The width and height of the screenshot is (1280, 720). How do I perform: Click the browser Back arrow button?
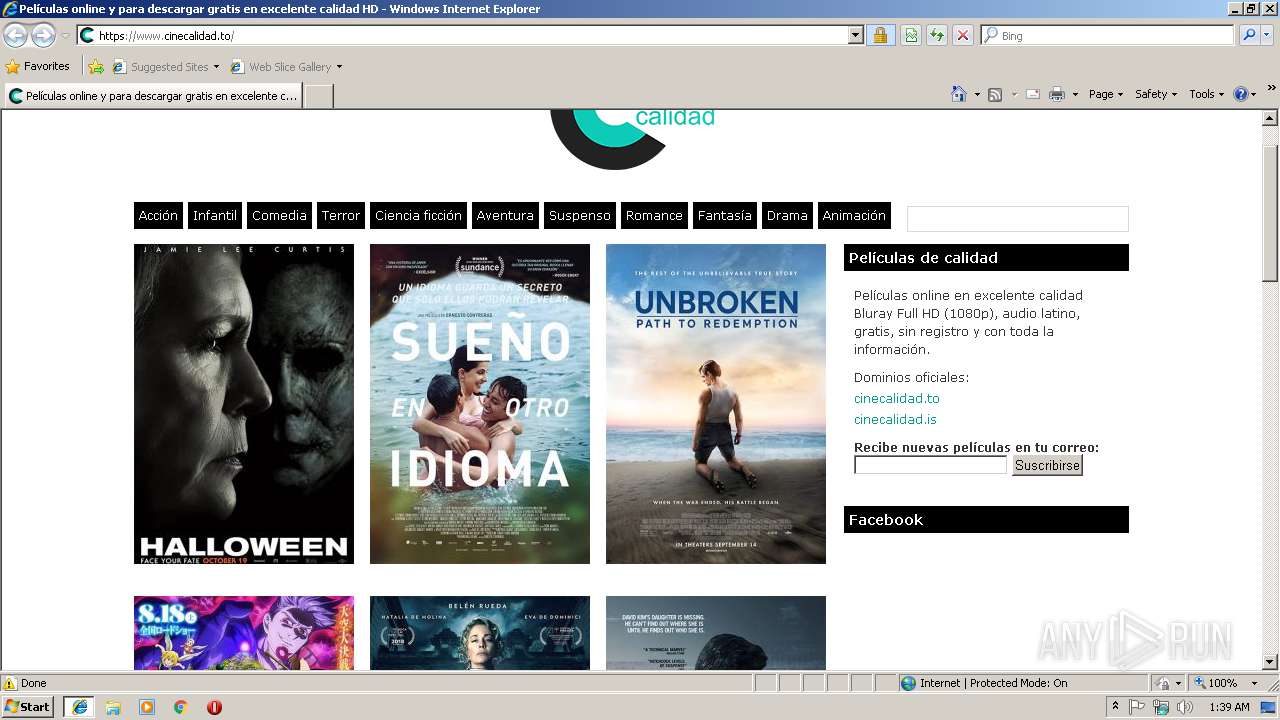pos(16,36)
